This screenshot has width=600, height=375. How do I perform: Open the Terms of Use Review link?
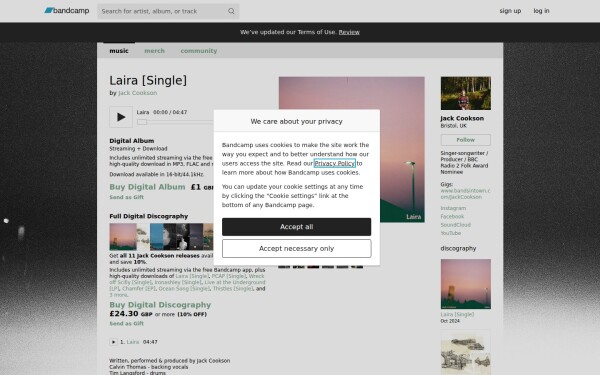tap(349, 32)
